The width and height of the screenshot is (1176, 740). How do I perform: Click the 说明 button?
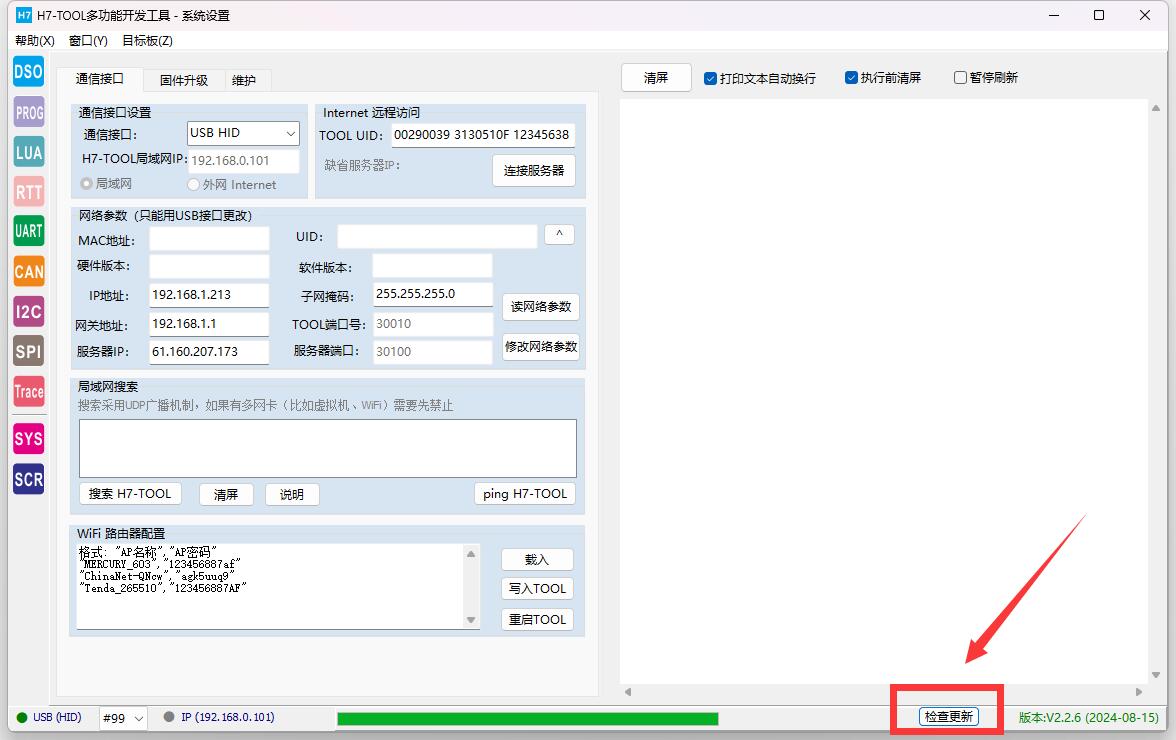pos(292,495)
